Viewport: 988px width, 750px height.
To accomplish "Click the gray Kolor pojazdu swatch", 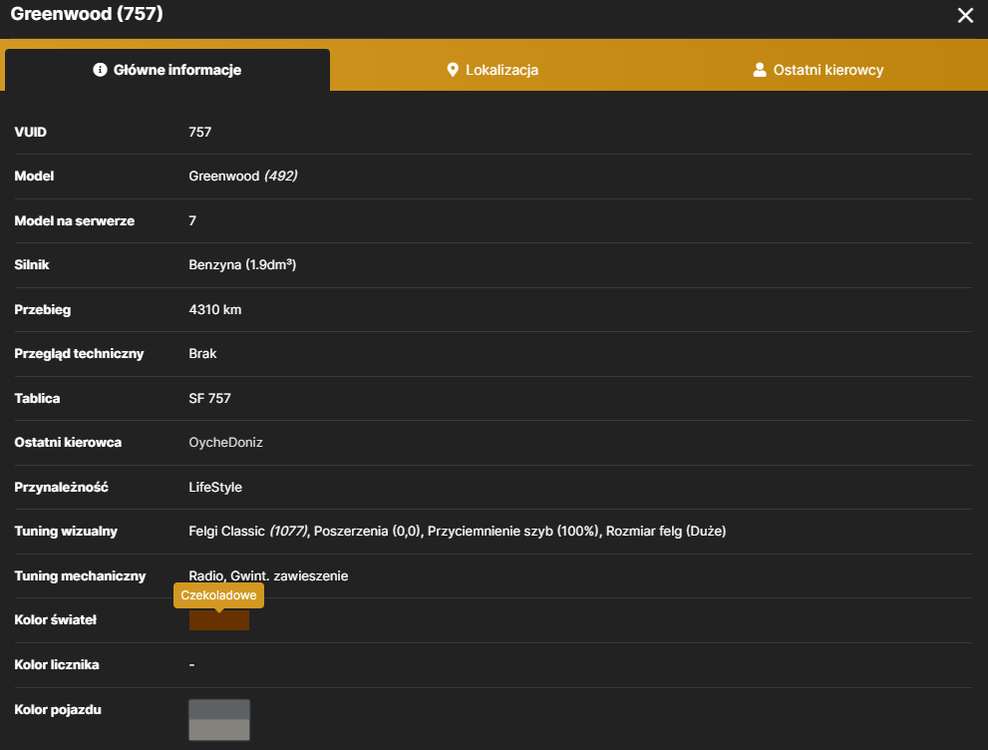I will [219, 720].
